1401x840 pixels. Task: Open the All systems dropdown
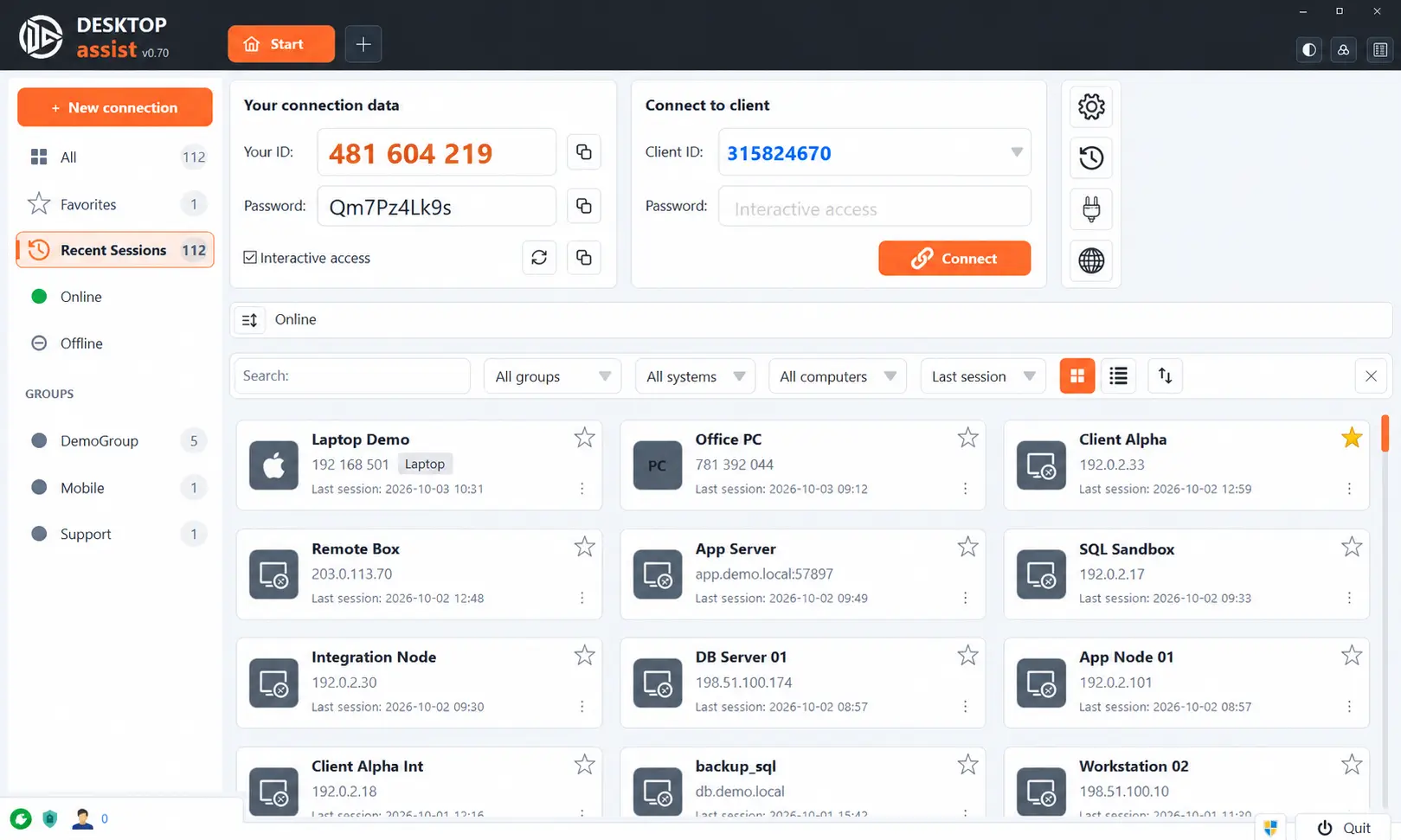695,376
